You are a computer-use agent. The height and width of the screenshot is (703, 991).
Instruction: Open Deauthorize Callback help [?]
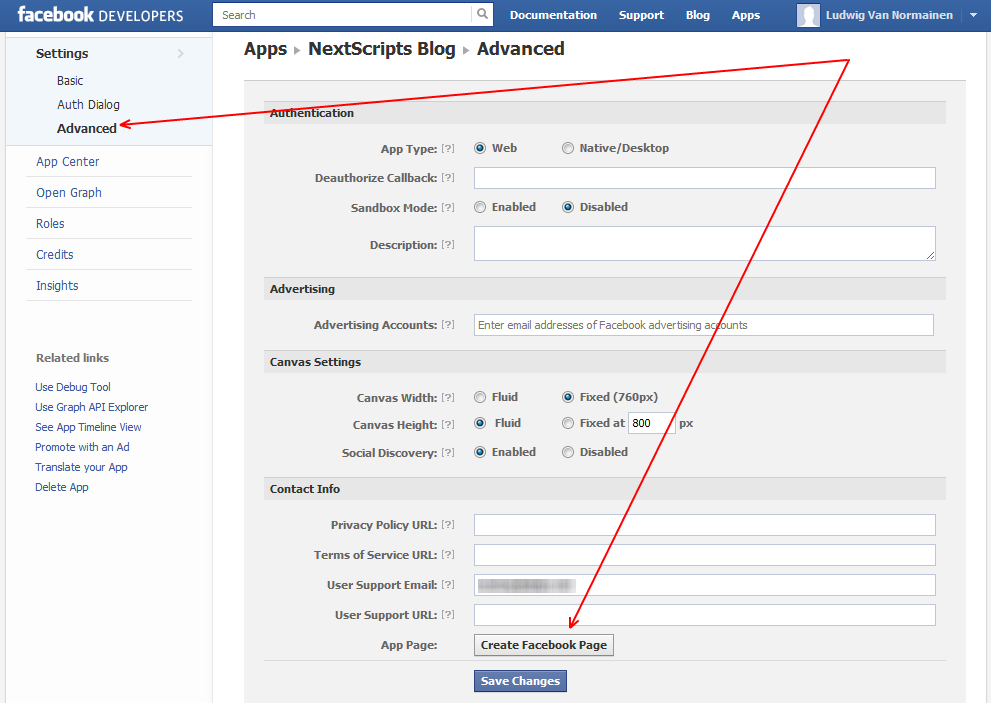coord(448,178)
